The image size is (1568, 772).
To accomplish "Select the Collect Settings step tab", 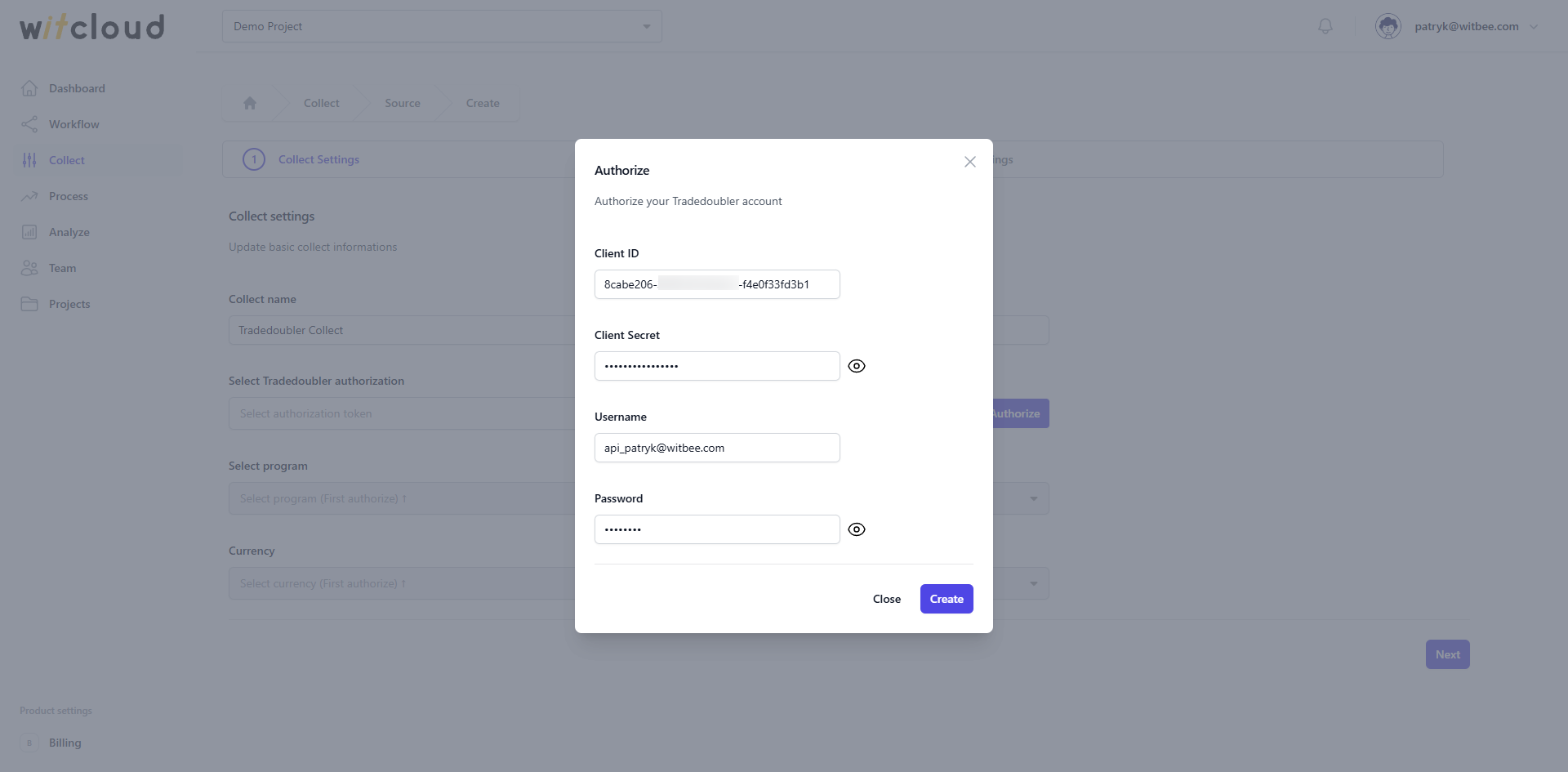I will (318, 159).
